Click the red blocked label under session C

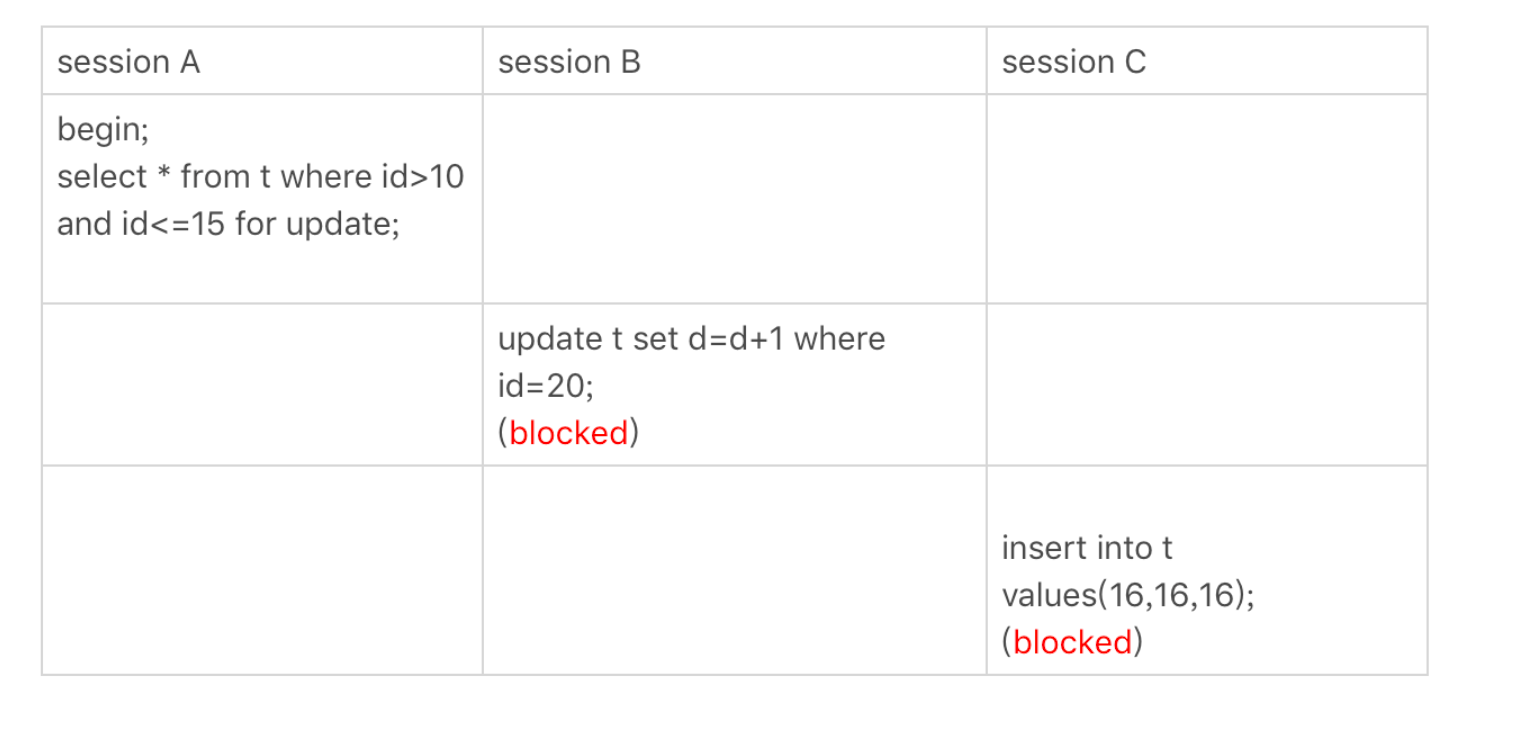[x=1073, y=642]
